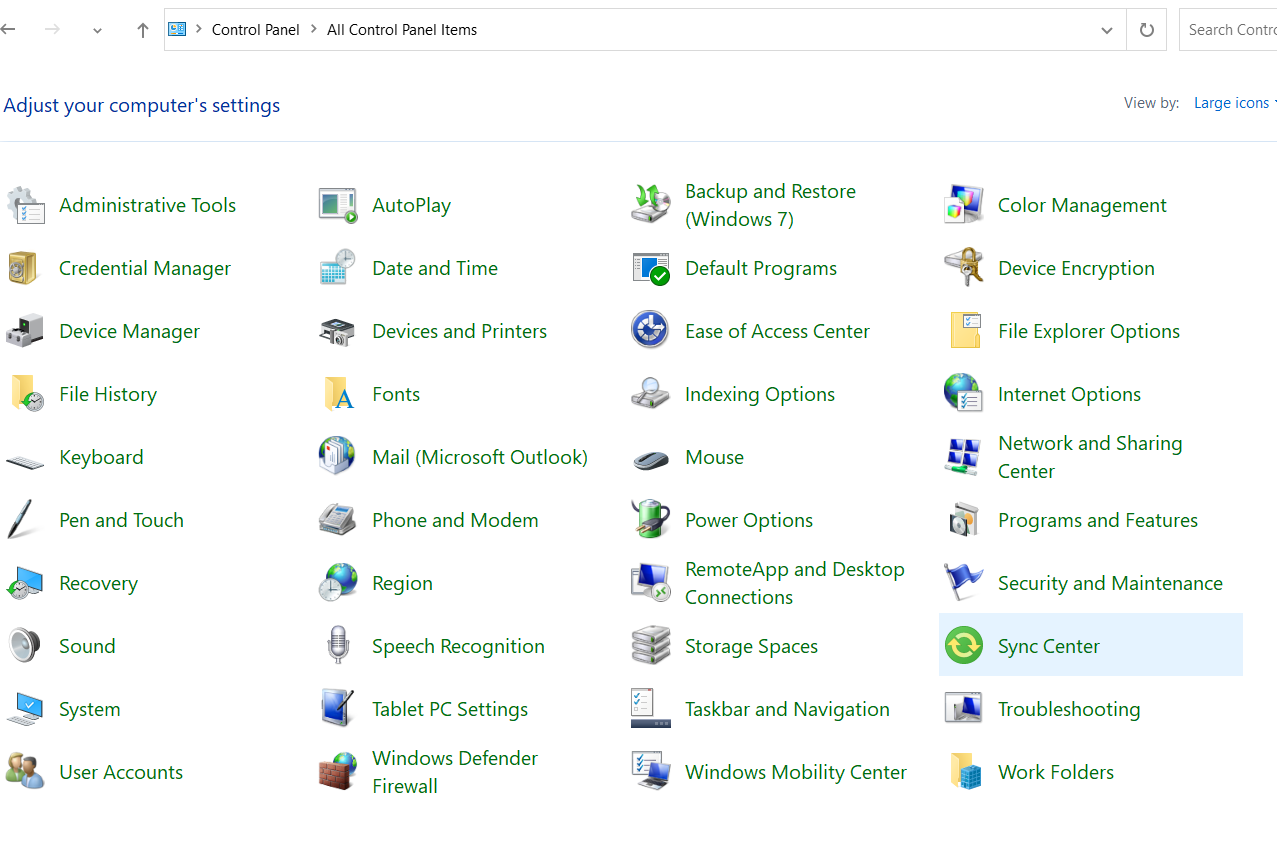Click the Fonts folder icon
Screen dimensions: 1277x851
[338, 394]
